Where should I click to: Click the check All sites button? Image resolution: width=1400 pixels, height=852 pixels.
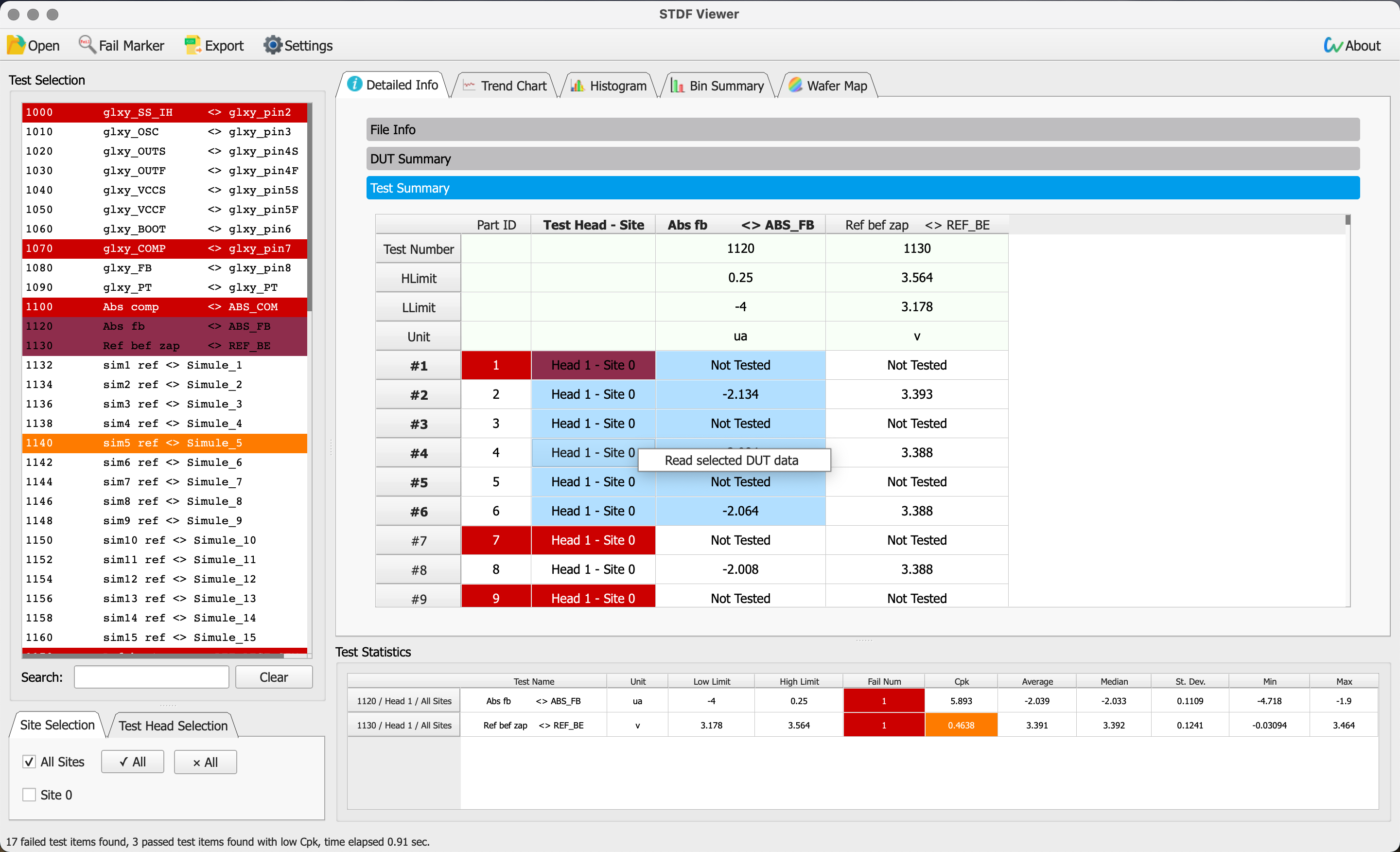coord(132,762)
